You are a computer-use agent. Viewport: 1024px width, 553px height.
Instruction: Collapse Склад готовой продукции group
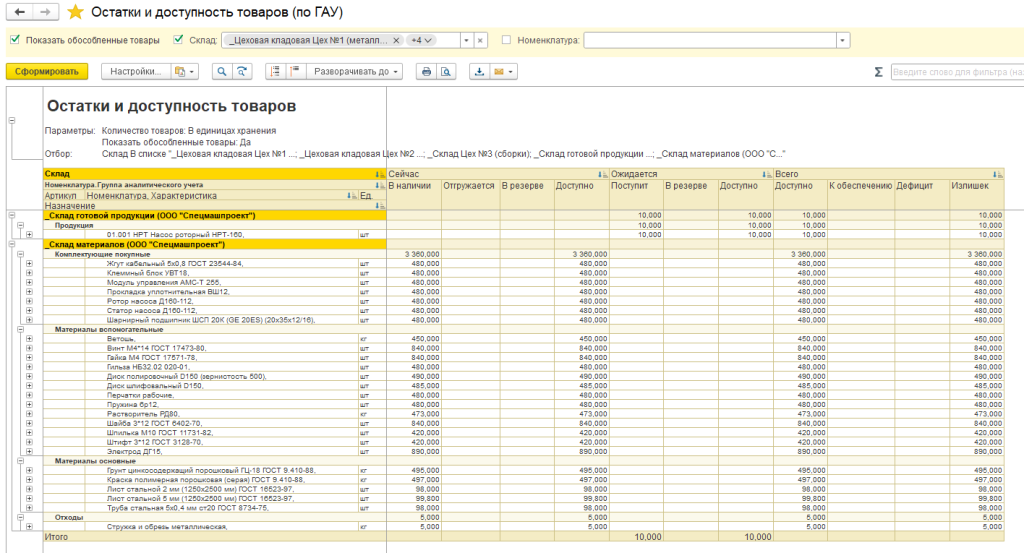tap(12, 215)
